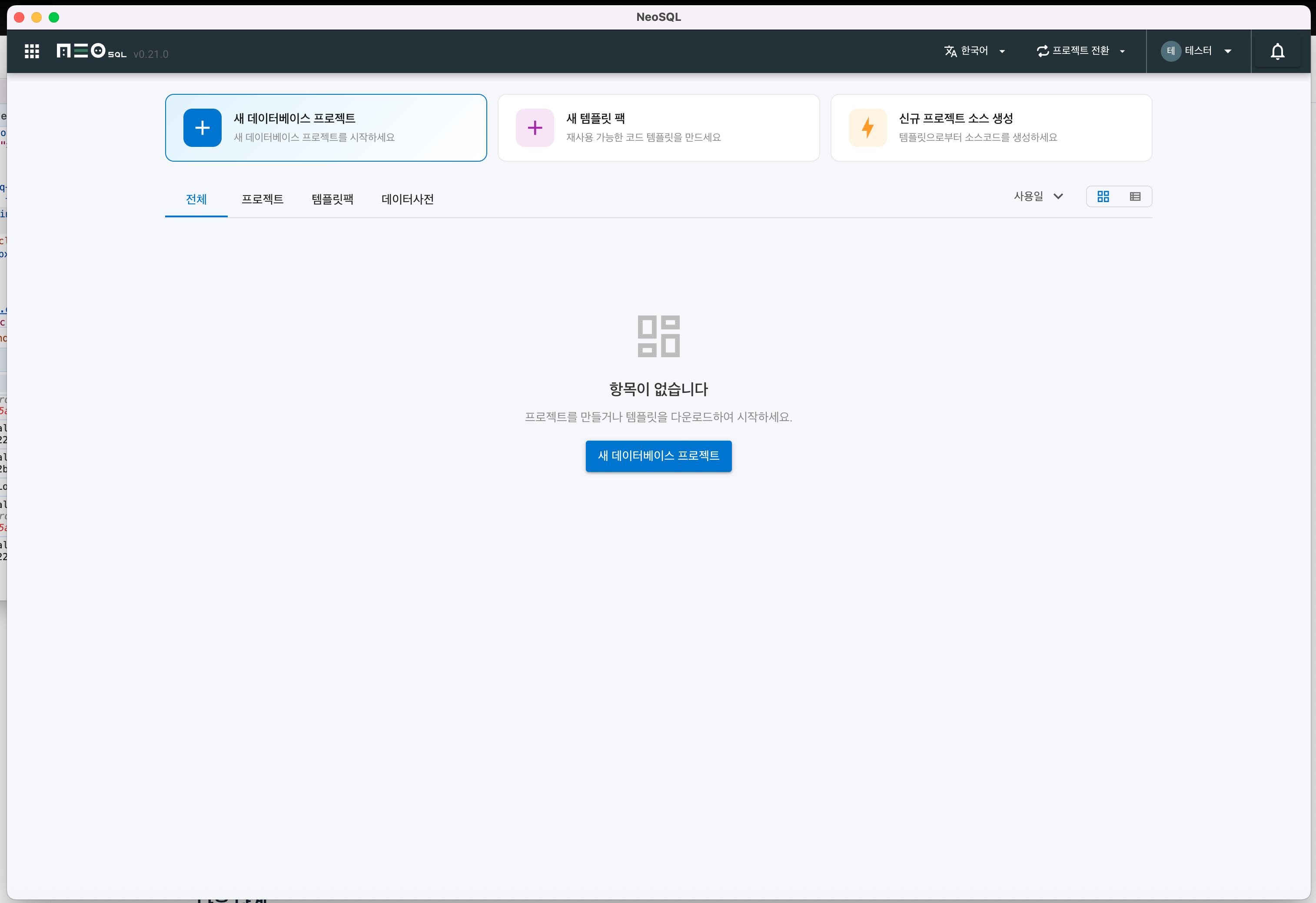Switch to the 템플릿팩 tab
Image resolution: width=1316 pixels, height=903 pixels.
332,199
